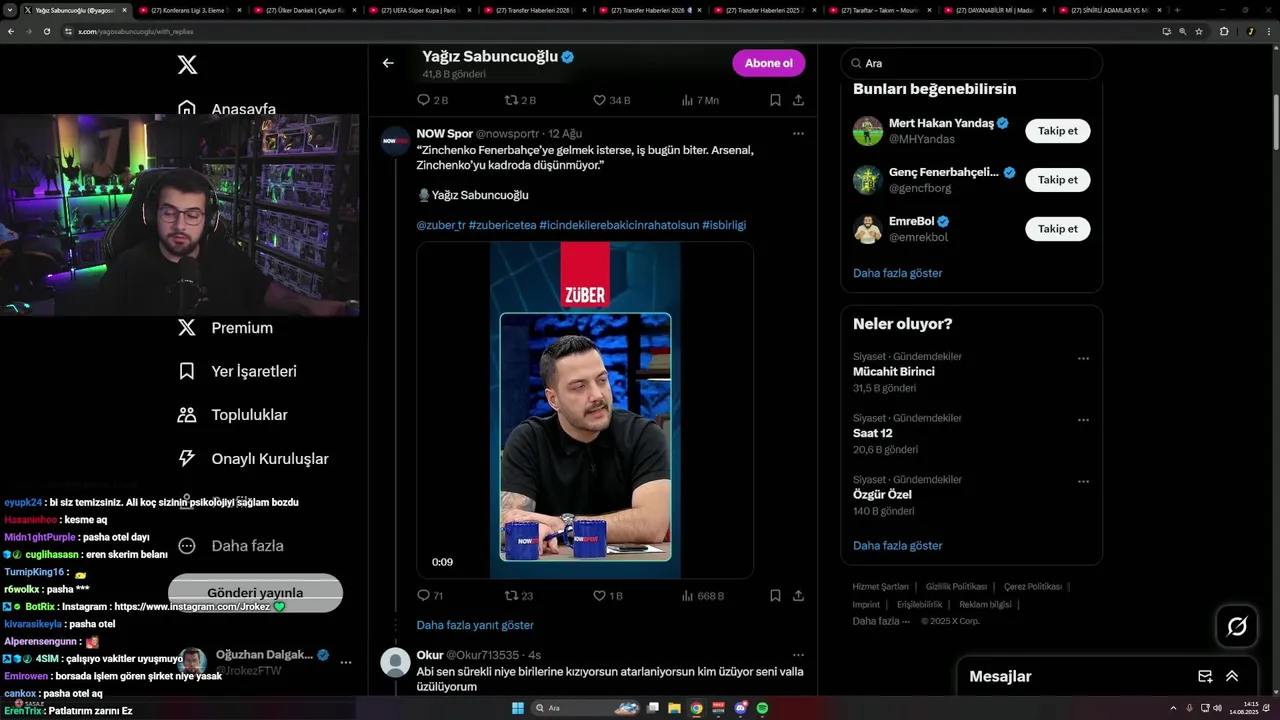Expand the Daha fazla sidebar menu
1280x720 pixels.
click(x=230, y=546)
